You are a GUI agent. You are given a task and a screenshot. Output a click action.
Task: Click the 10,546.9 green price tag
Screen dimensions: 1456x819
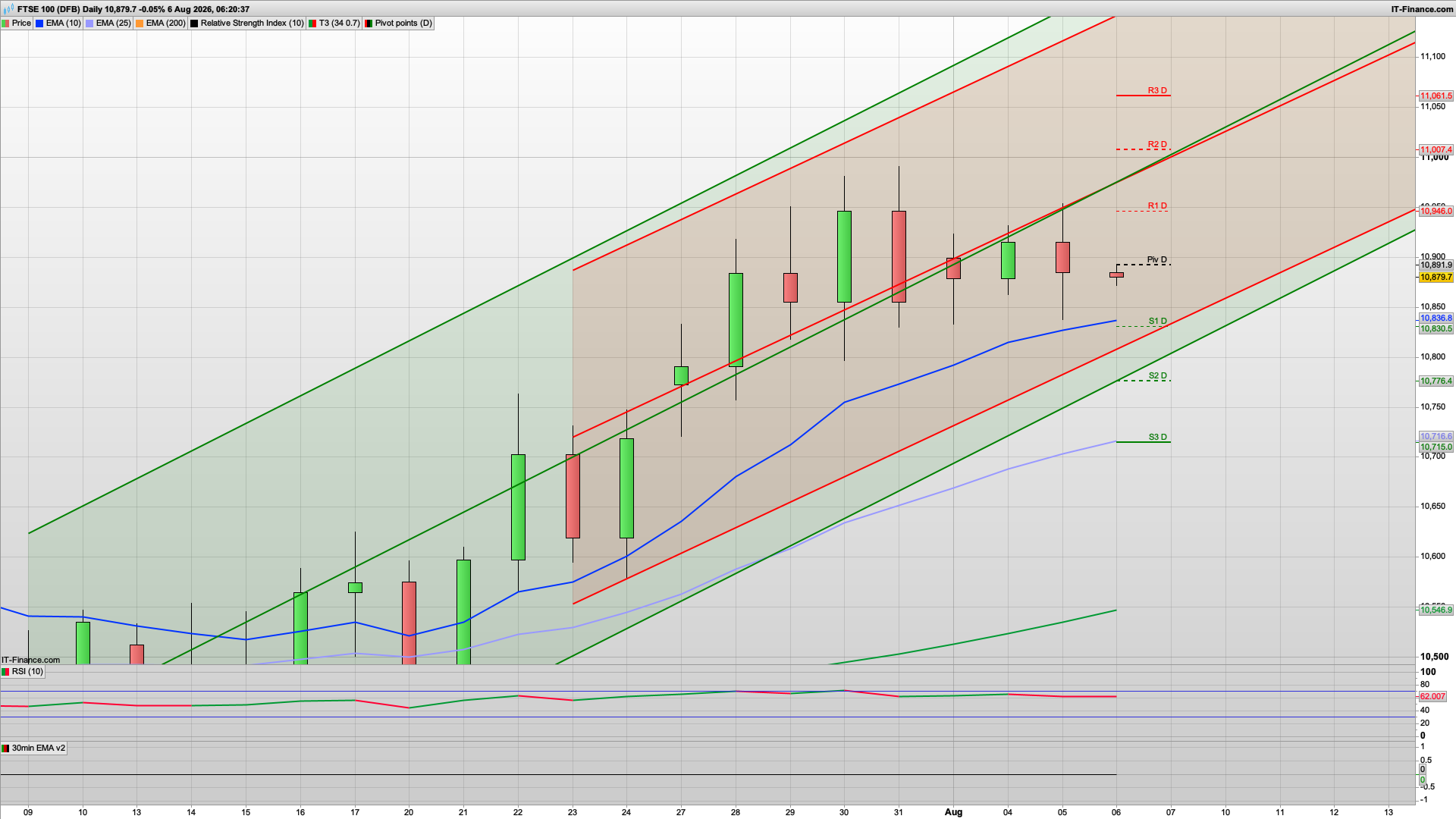click(x=1436, y=610)
